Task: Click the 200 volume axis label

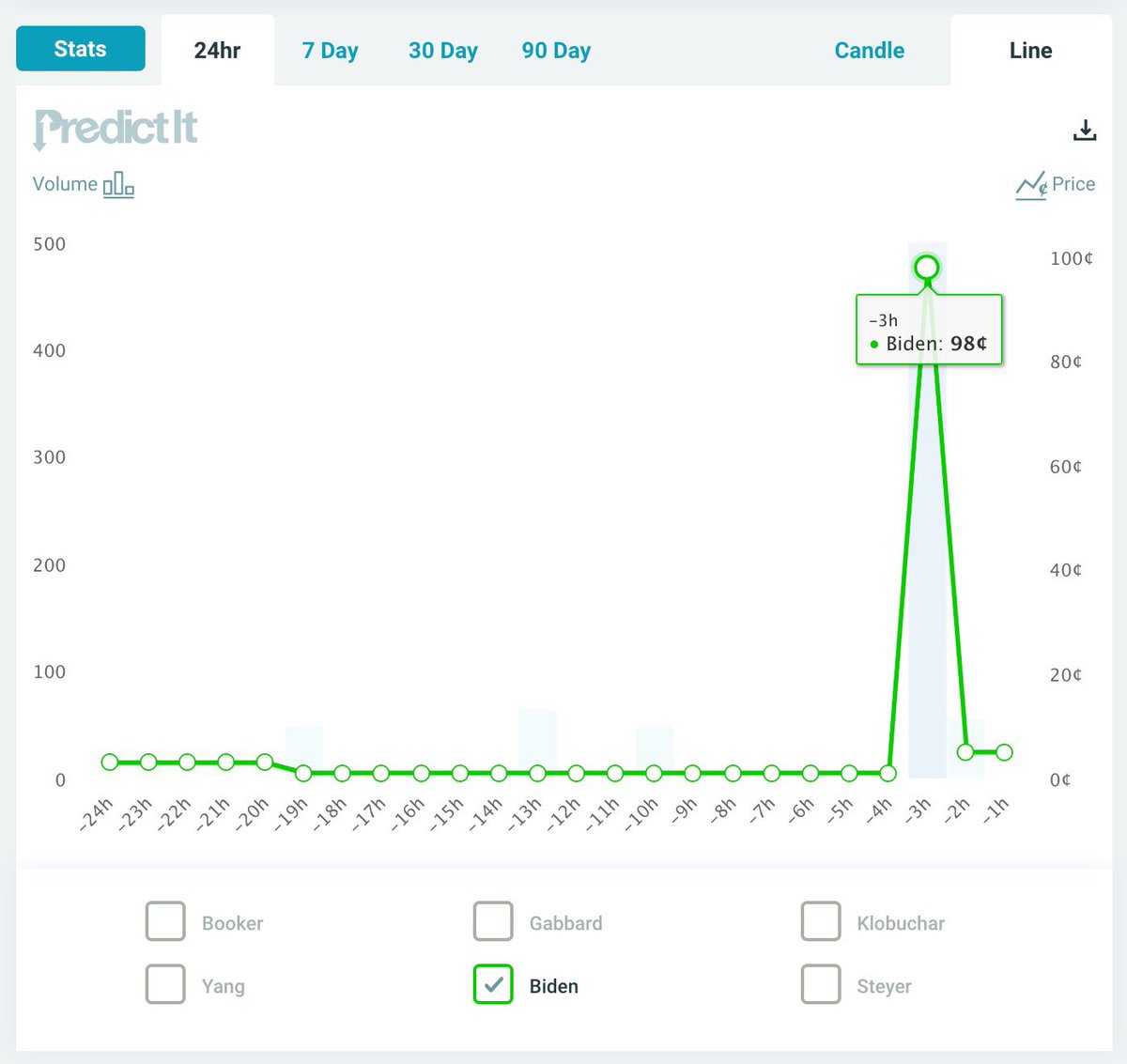Action: tap(50, 565)
